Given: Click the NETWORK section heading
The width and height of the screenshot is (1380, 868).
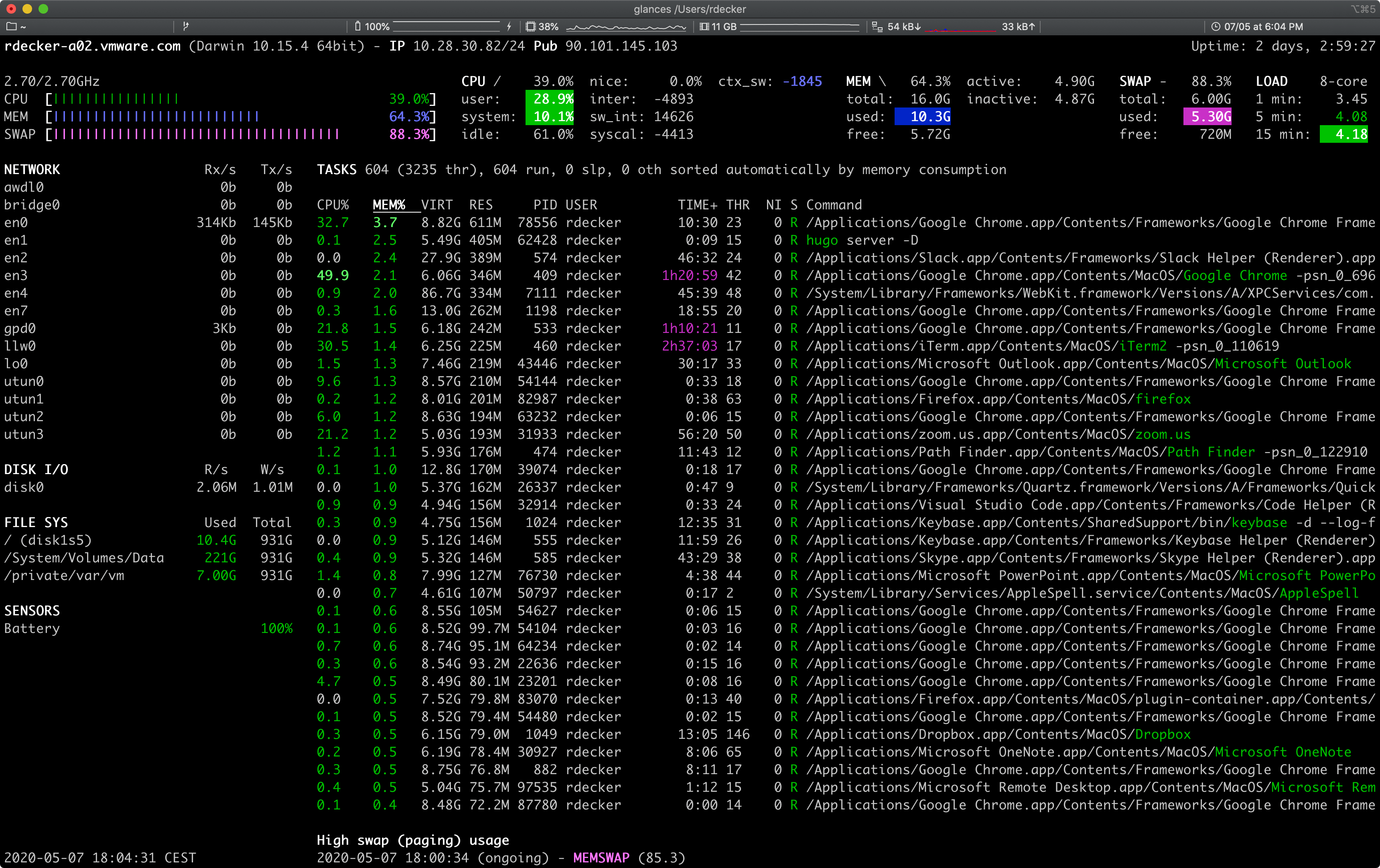Looking at the screenshot, I should [x=32, y=170].
